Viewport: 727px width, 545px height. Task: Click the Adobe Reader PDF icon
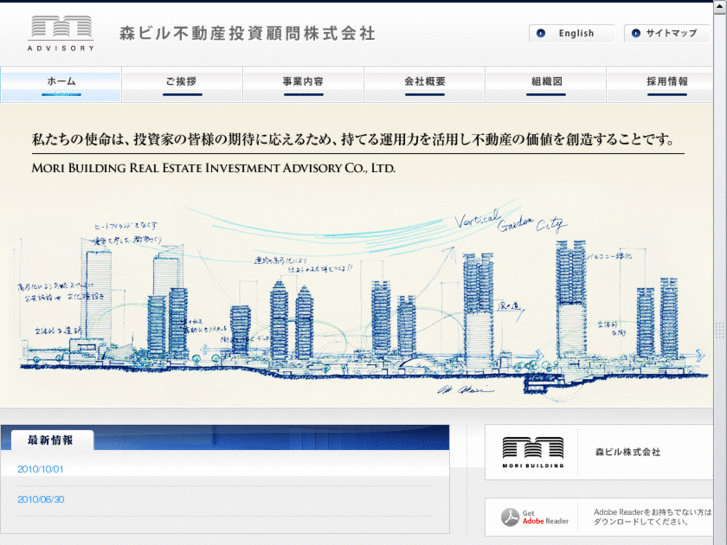pos(510,517)
